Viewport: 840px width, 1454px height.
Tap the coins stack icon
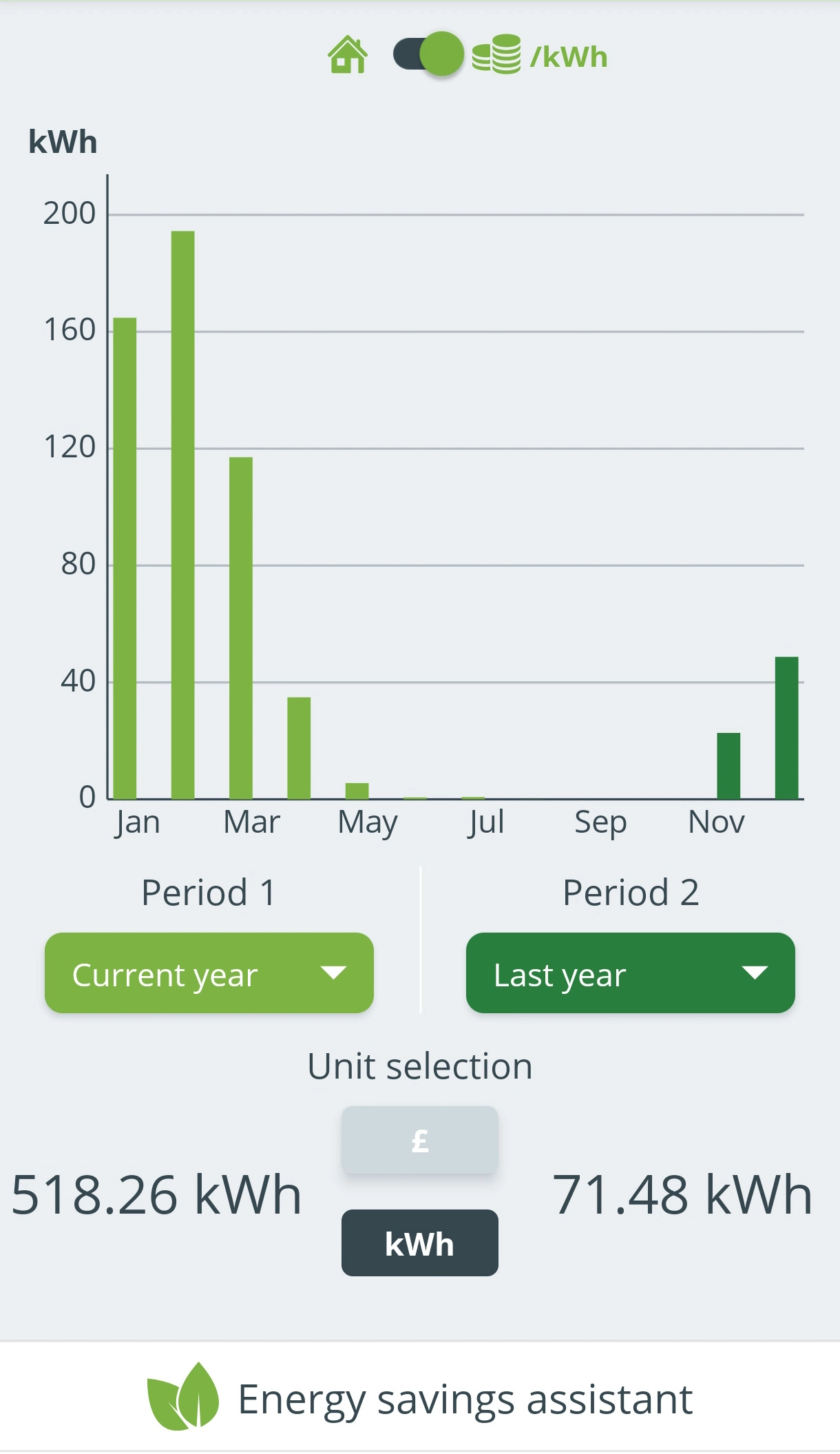pos(496,54)
